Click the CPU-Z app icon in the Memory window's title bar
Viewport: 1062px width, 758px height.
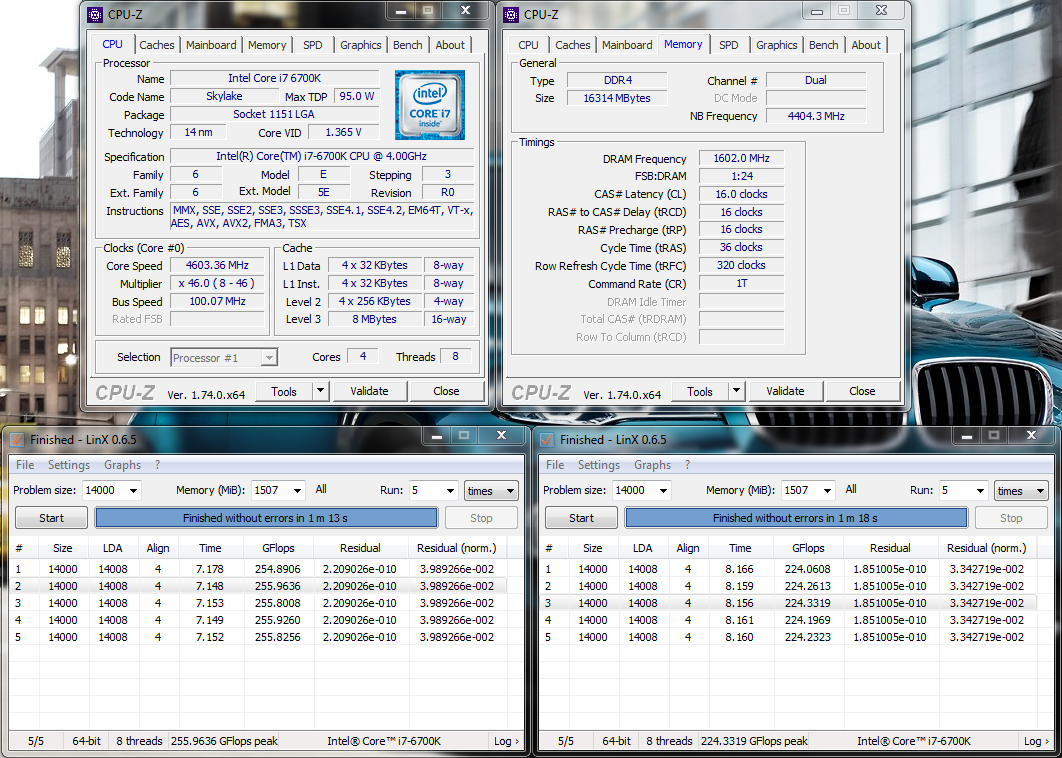tap(511, 14)
